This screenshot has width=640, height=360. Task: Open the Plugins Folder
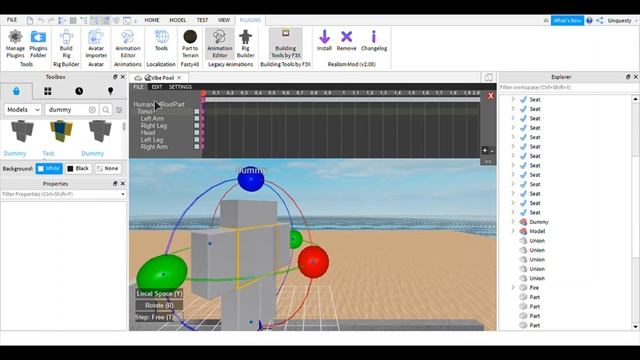(x=38, y=44)
